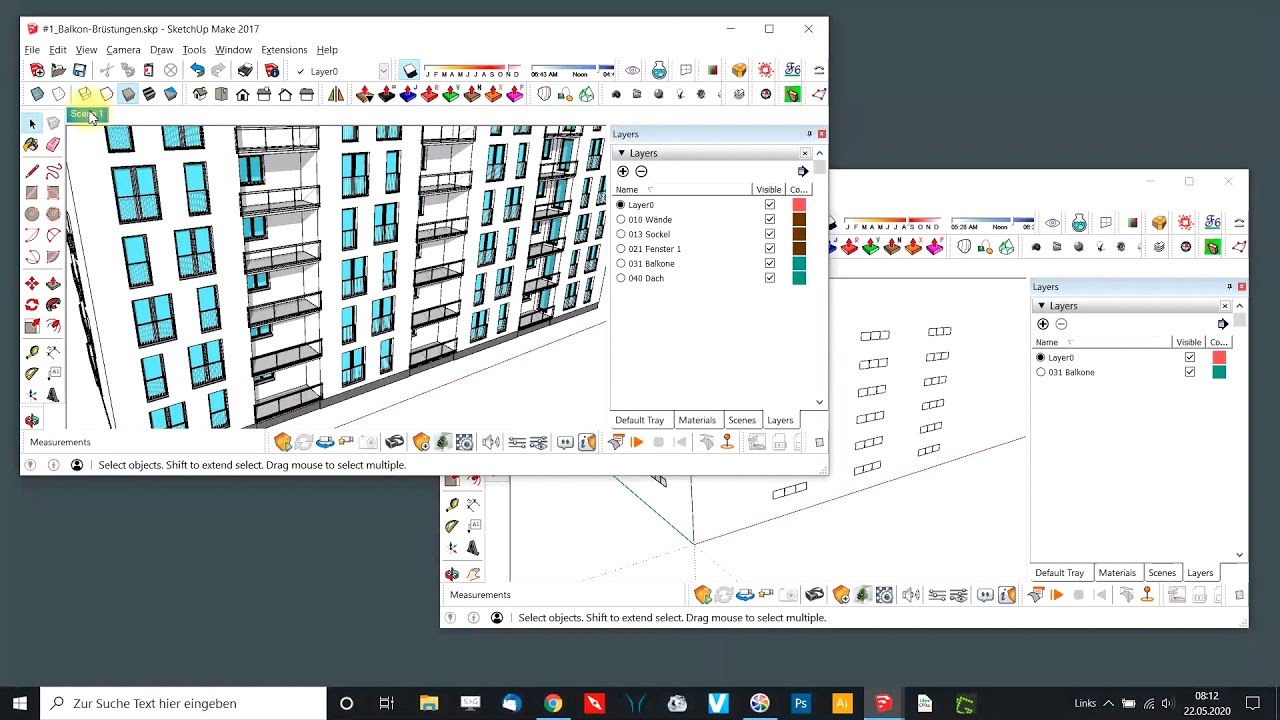The height and width of the screenshot is (720, 1280).
Task: Switch to Scenes tab in back window
Action: point(1162,573)
